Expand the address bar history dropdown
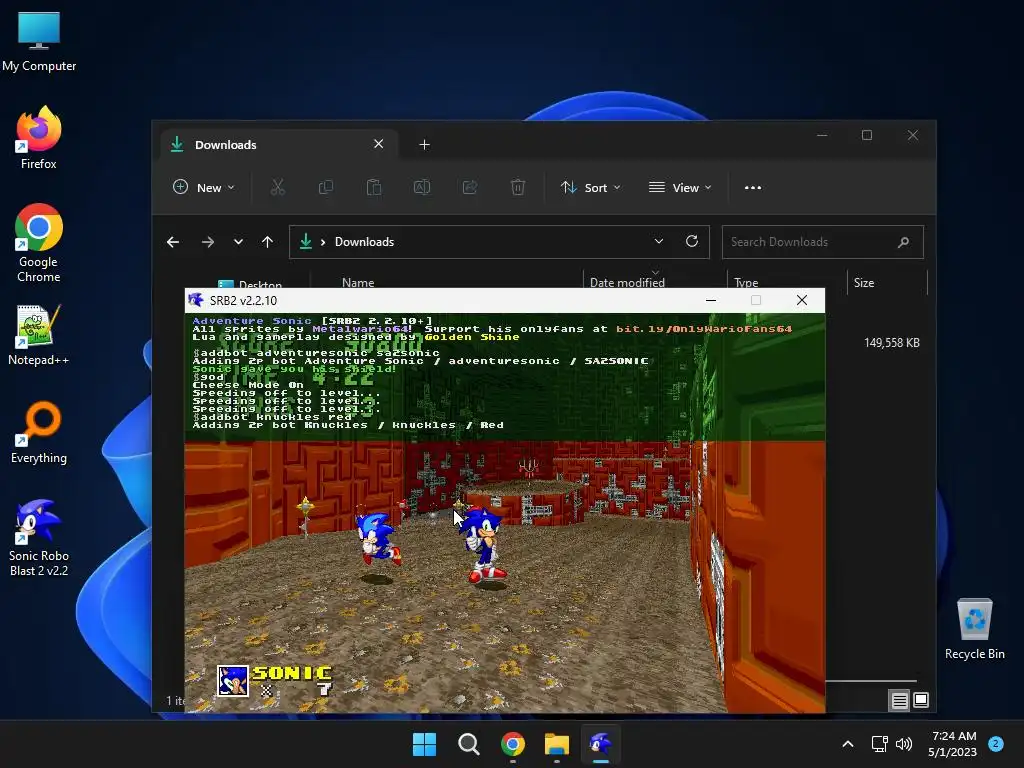The width and height of the screenshot is (1024, 768). (x=659, y=241)
